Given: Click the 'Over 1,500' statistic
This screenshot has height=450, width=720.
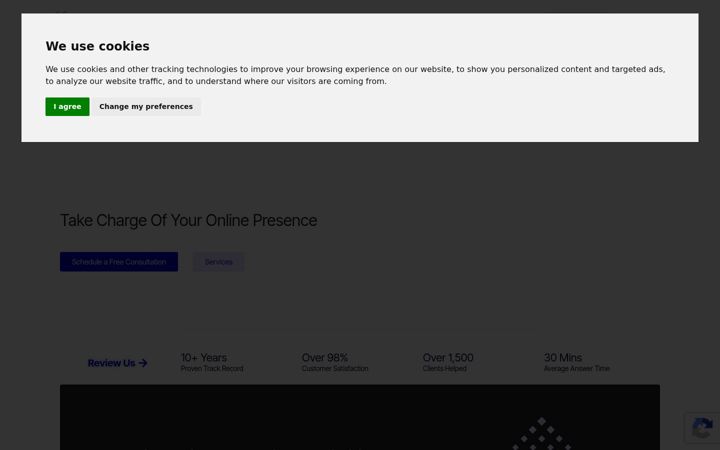Looking at the screenshot, I should 448,357.
